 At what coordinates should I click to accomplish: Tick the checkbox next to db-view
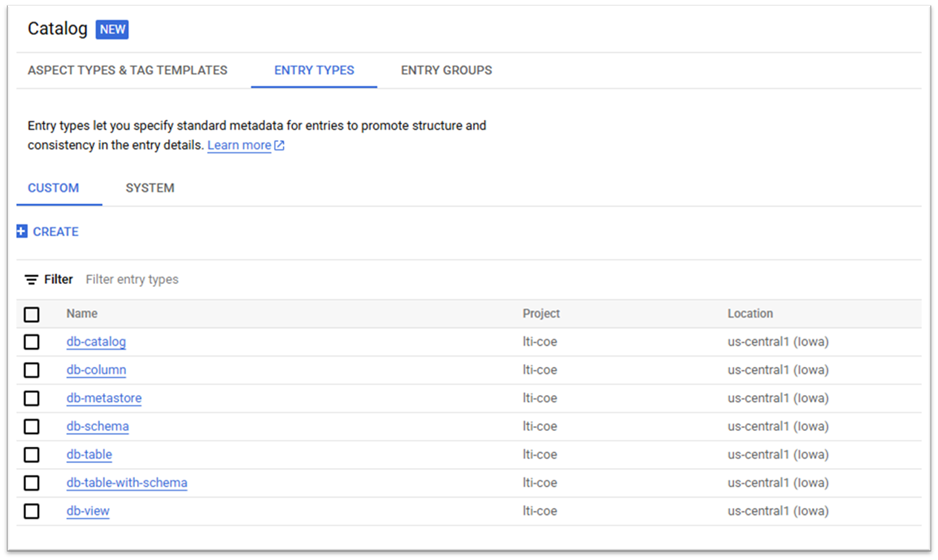point(32,511)
